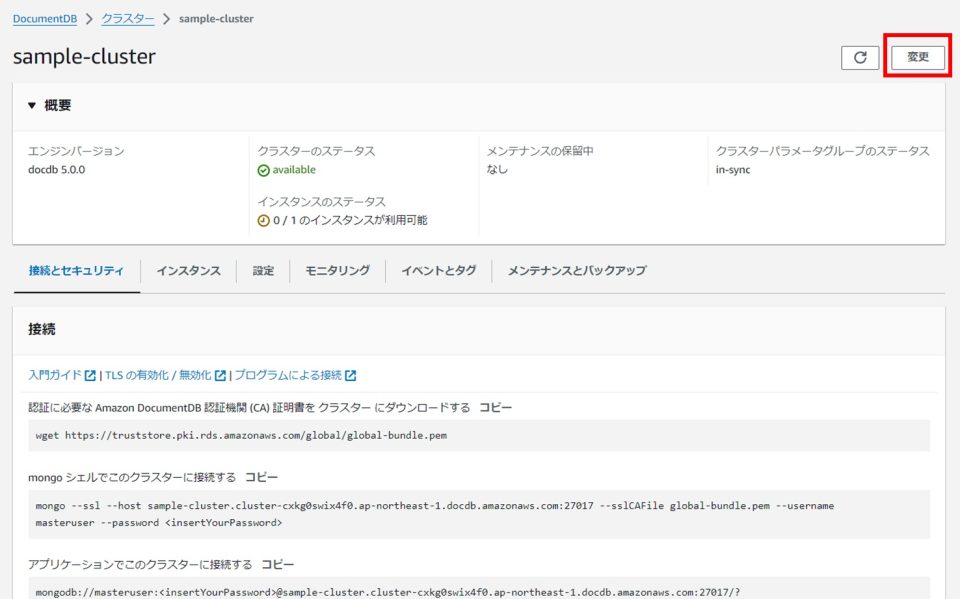Click the wget command code block

(x=479, y=435)
